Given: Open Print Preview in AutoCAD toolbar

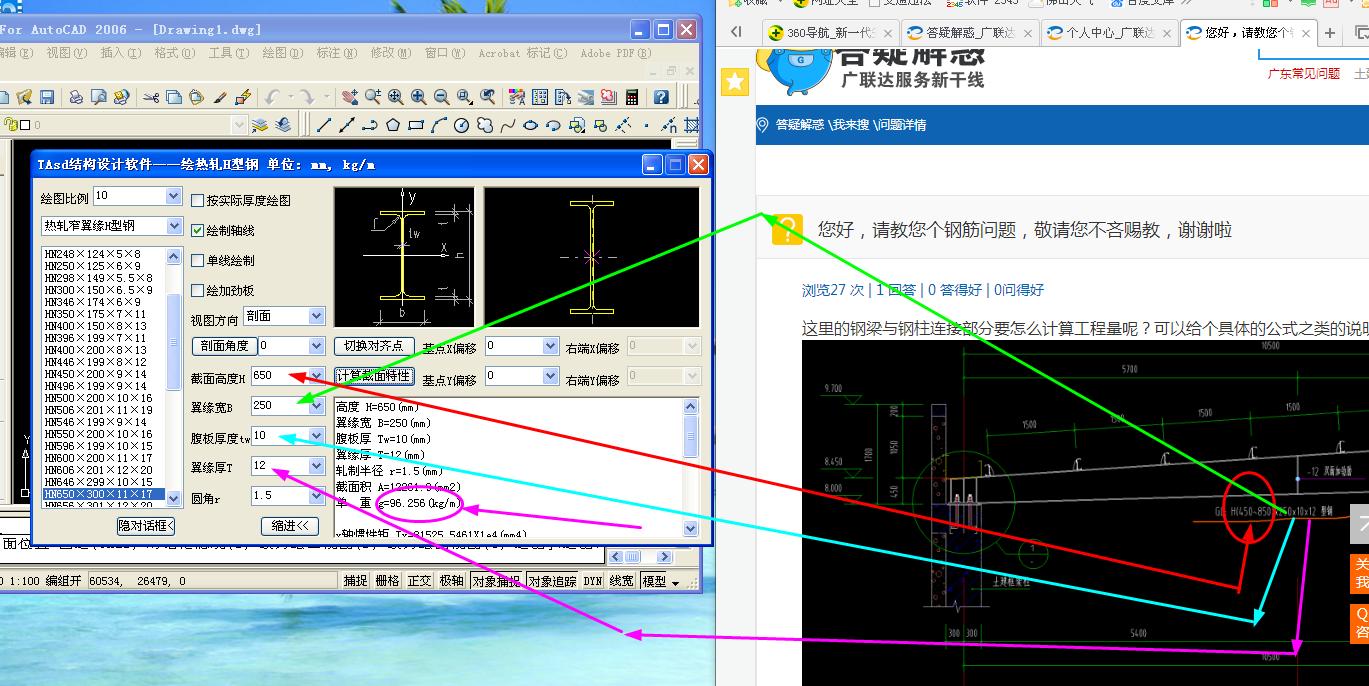Looking at the screenshot, I should click(x=99, y=97).
